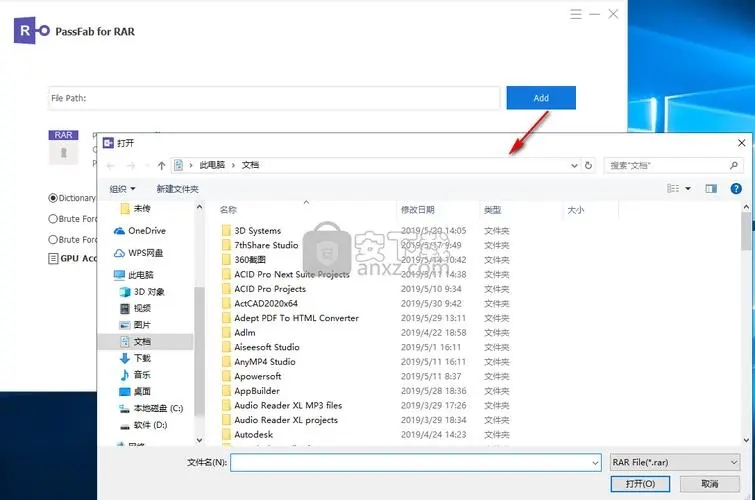Click the 文档 breadcrumb segment
This screenshot has height=500, width=755.
(250, 165)
